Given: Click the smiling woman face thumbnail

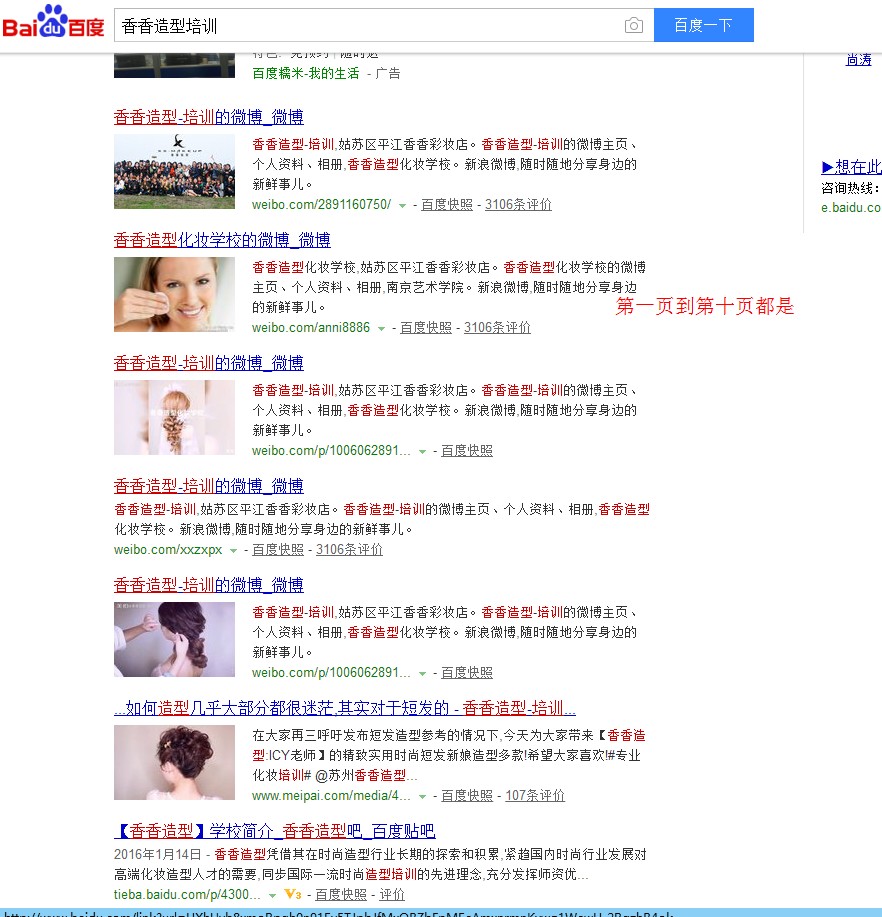Looking at the screenshot, I should pos(174,294).
